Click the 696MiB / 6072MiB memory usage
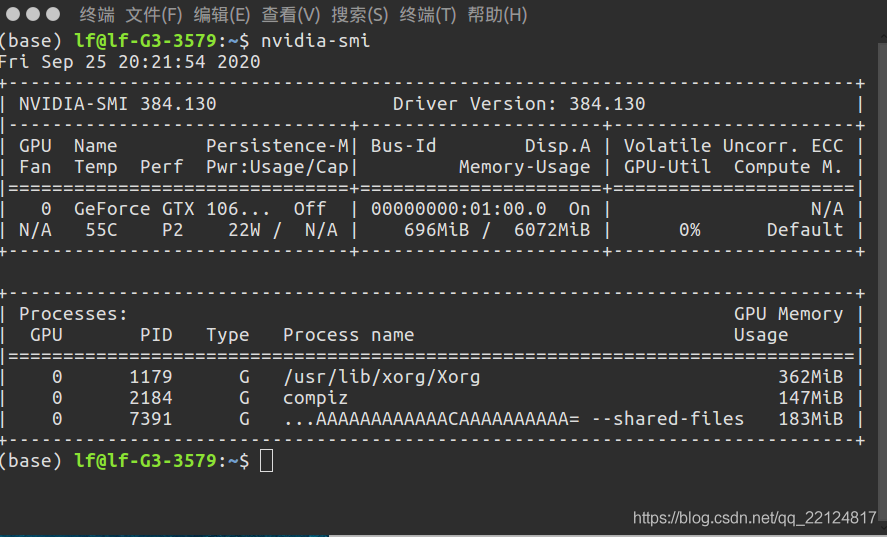887x537 pixels. tap(497, 230)
